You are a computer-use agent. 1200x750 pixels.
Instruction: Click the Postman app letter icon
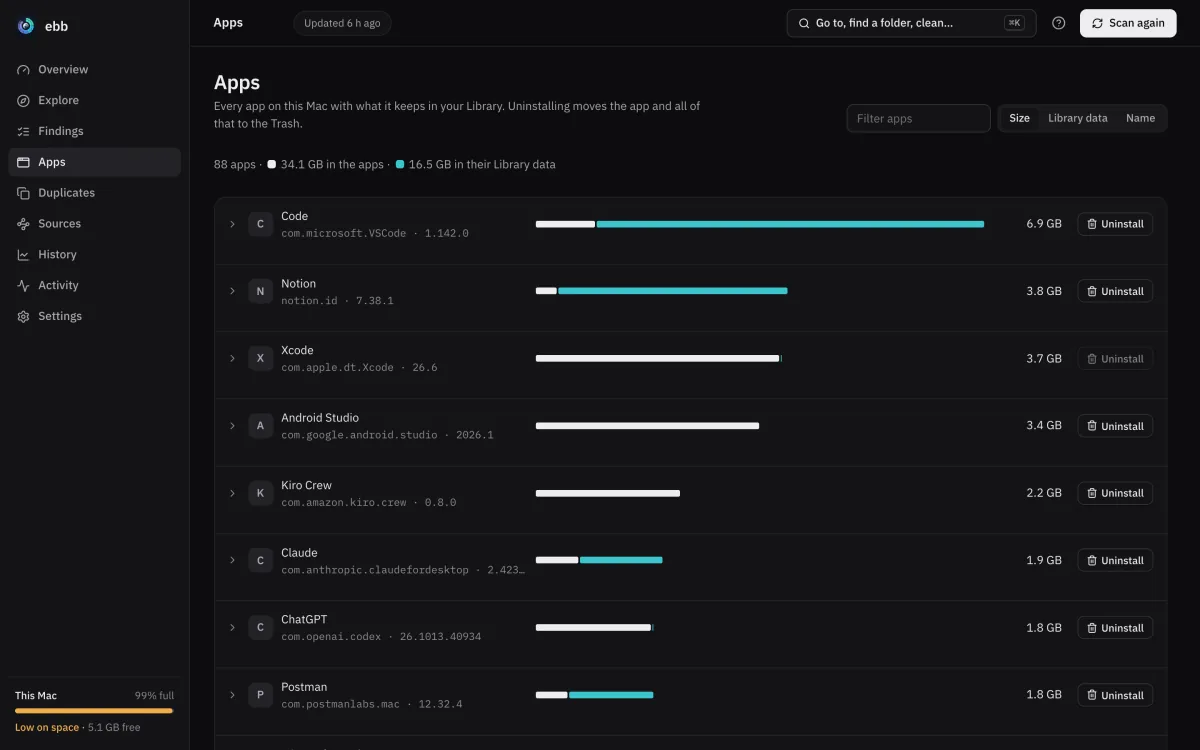[x=261, y=695]
